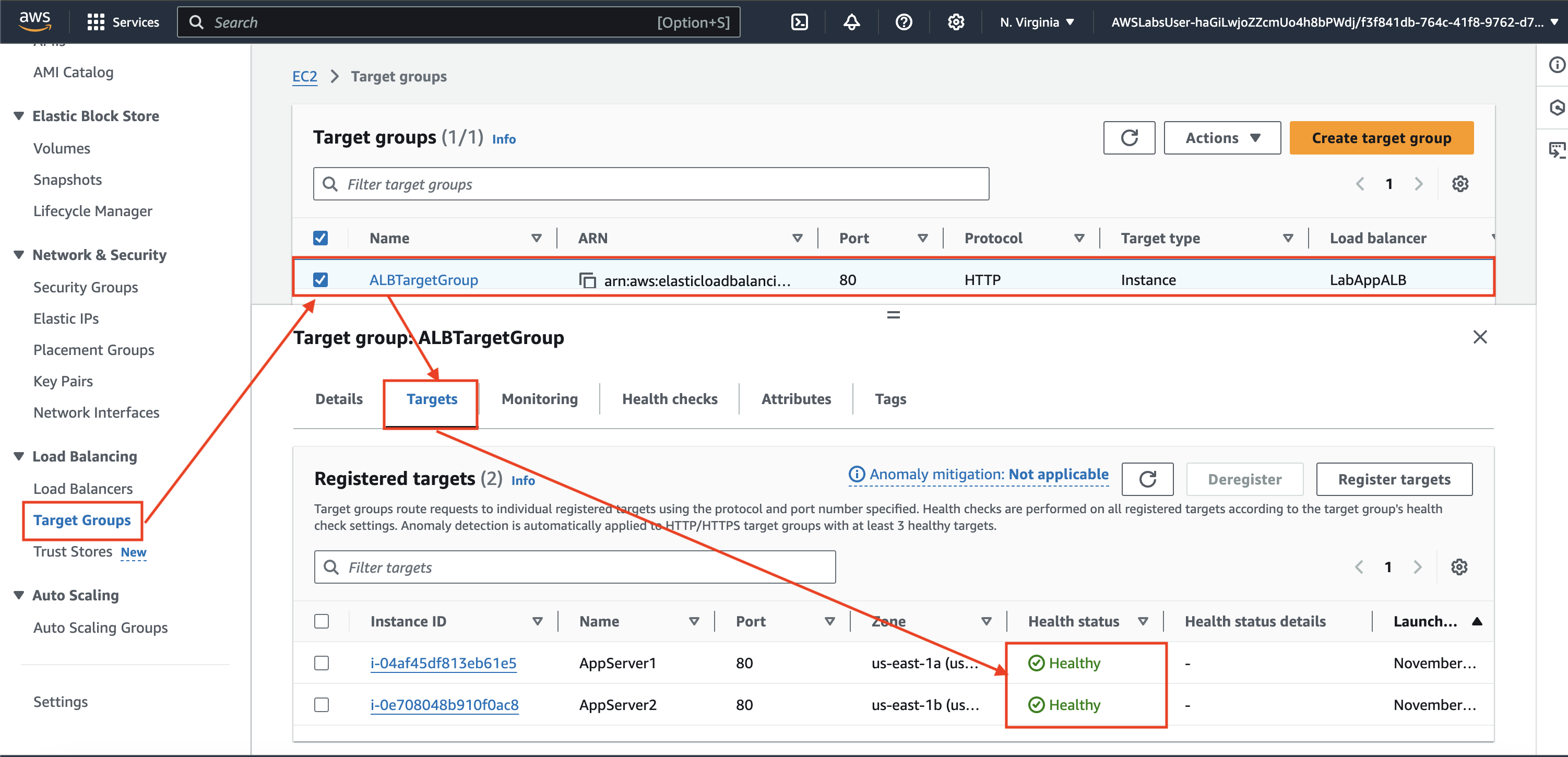Open Security Groups in sidebar

coord(85,287)
